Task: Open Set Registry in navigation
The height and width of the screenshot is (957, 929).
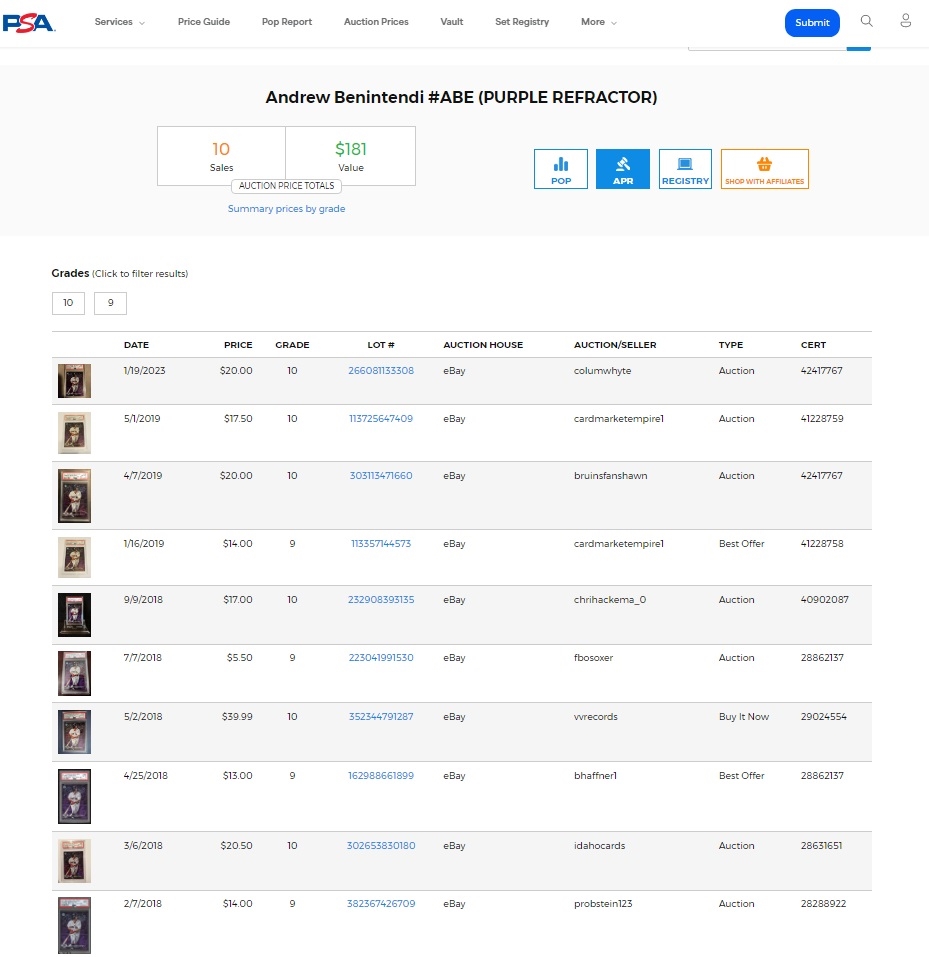Action: click(522, 22)
